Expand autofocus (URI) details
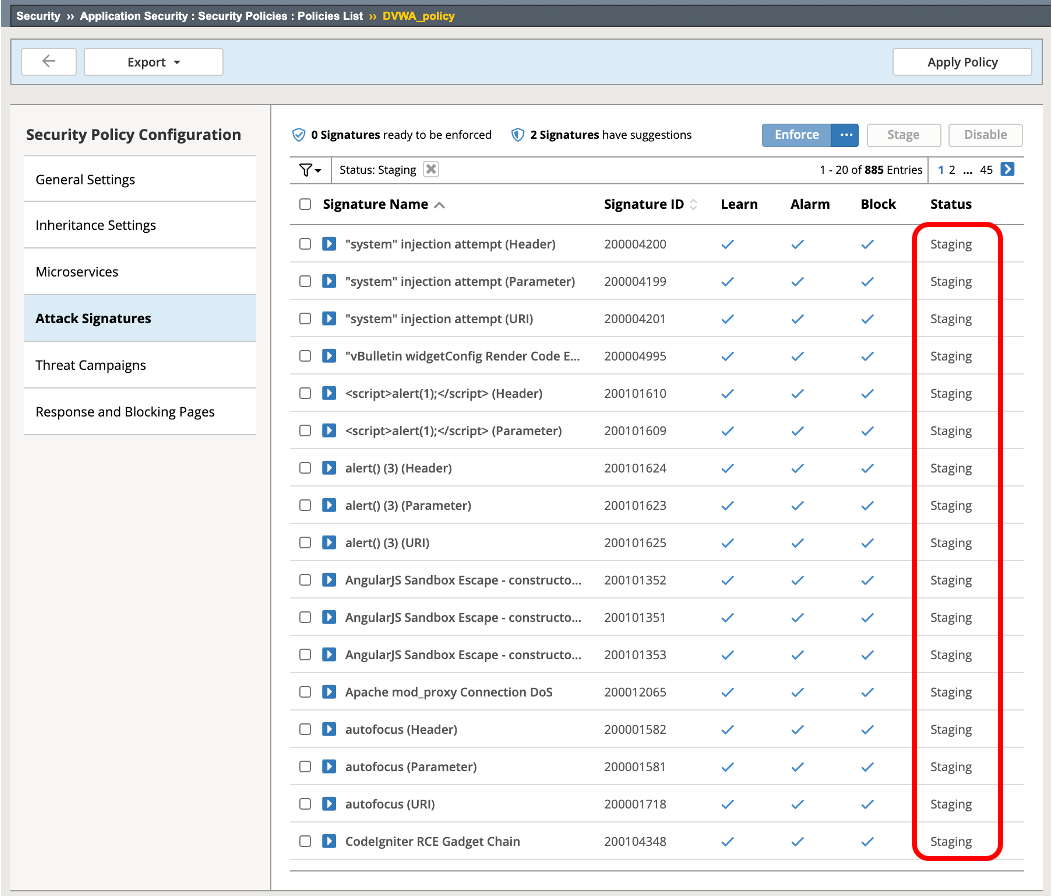 [329, 803]
